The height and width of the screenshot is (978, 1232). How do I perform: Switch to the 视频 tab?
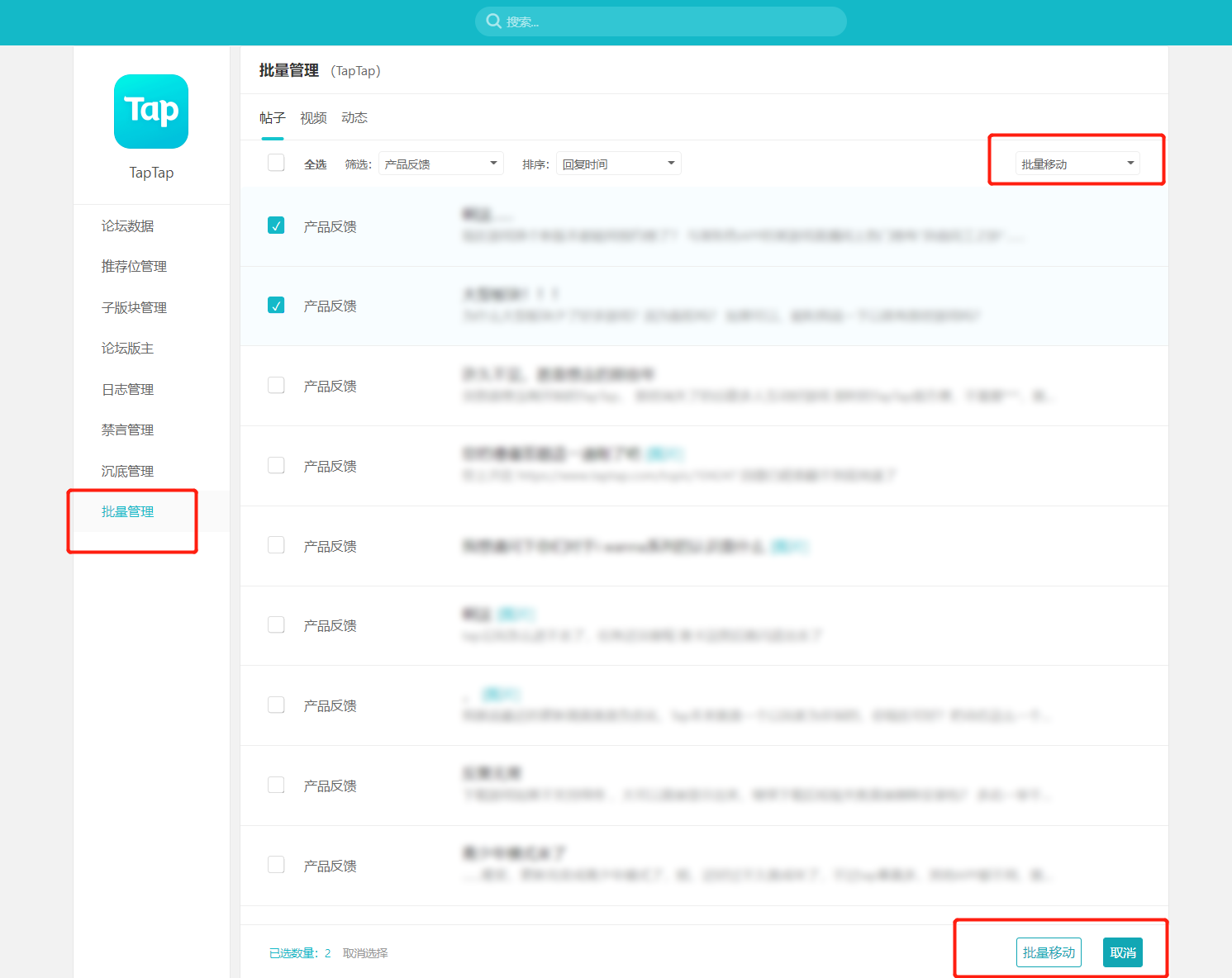point(313,118)
